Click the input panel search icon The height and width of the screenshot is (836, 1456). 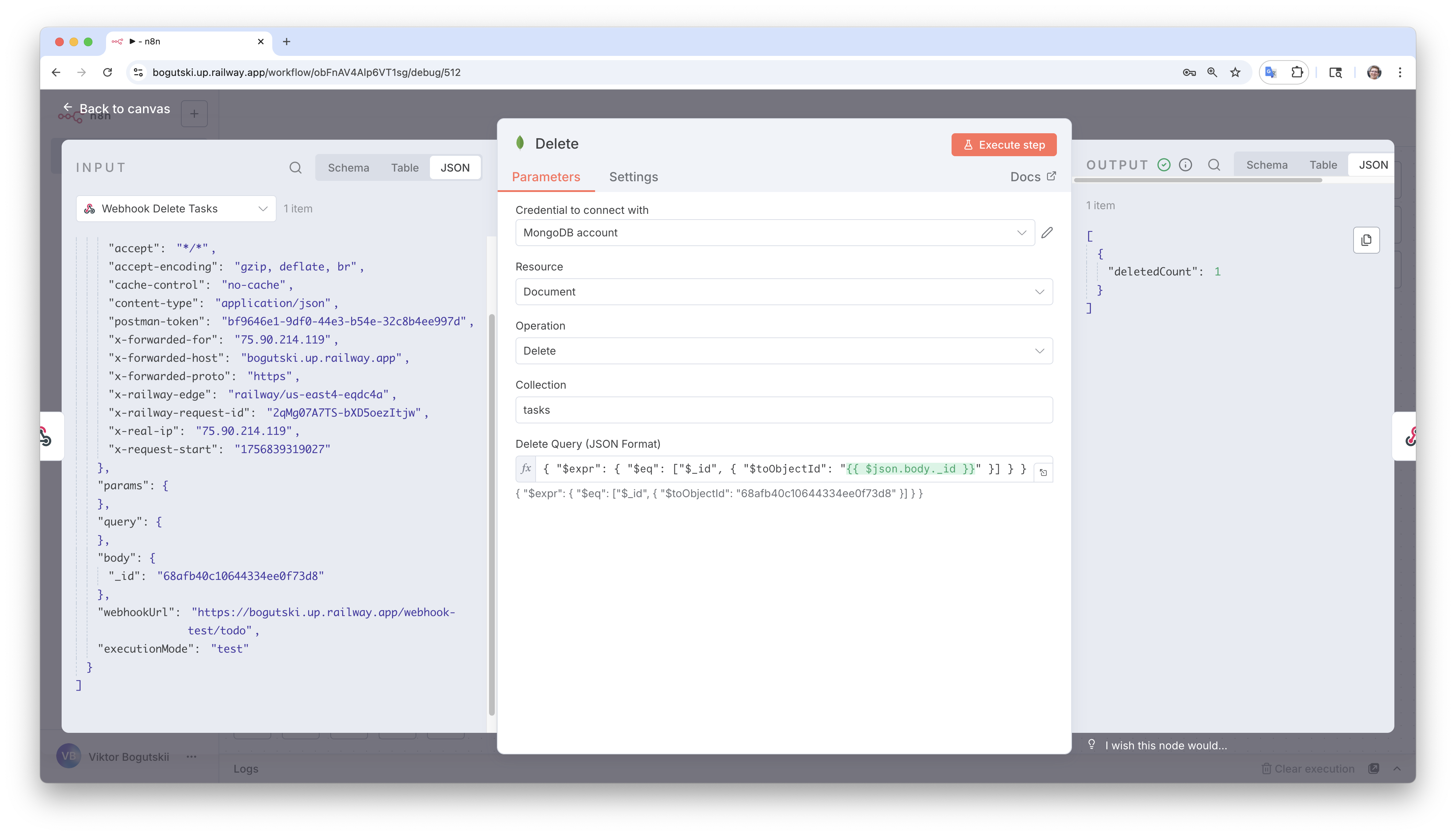[295, 168]
